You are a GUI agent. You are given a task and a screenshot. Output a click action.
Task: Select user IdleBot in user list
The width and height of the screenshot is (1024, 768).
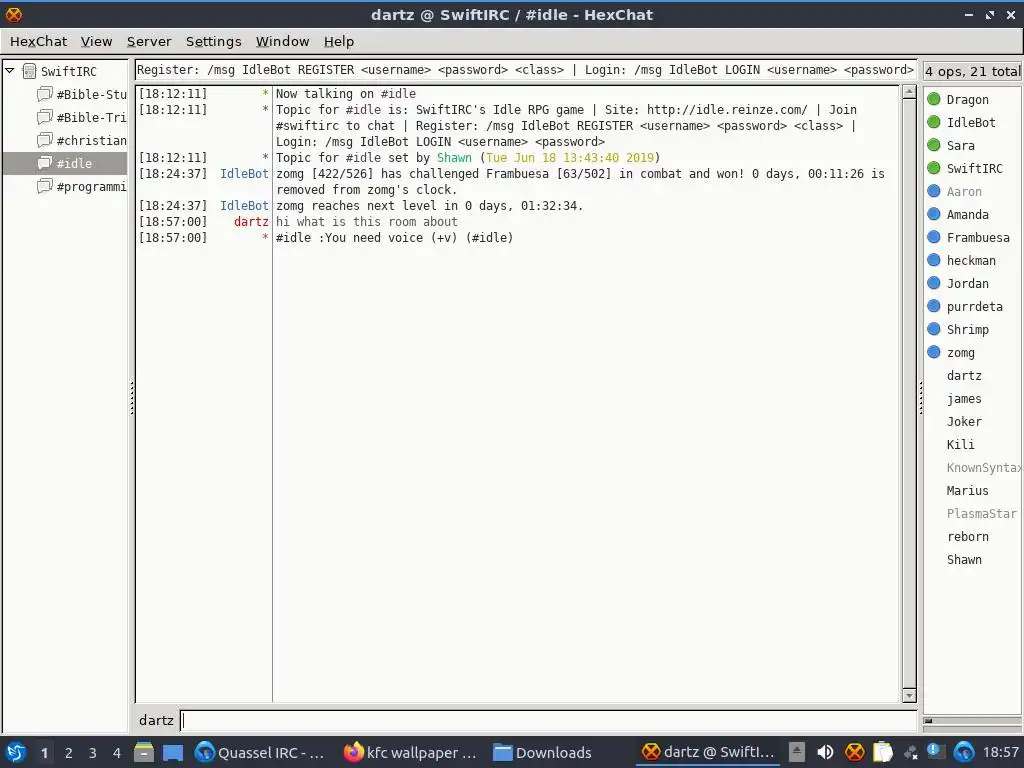pos(971,122)
